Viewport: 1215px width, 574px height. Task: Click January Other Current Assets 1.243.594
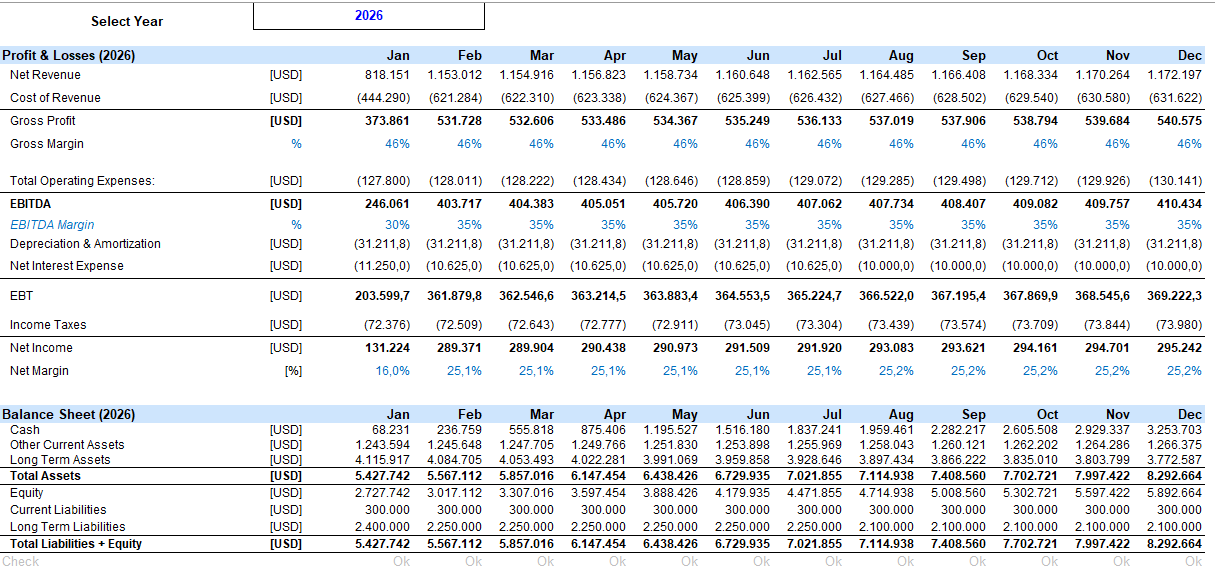tap(382, 445)
